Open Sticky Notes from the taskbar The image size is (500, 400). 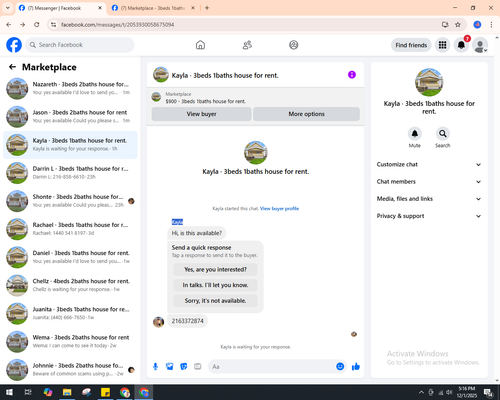(105, 392)
